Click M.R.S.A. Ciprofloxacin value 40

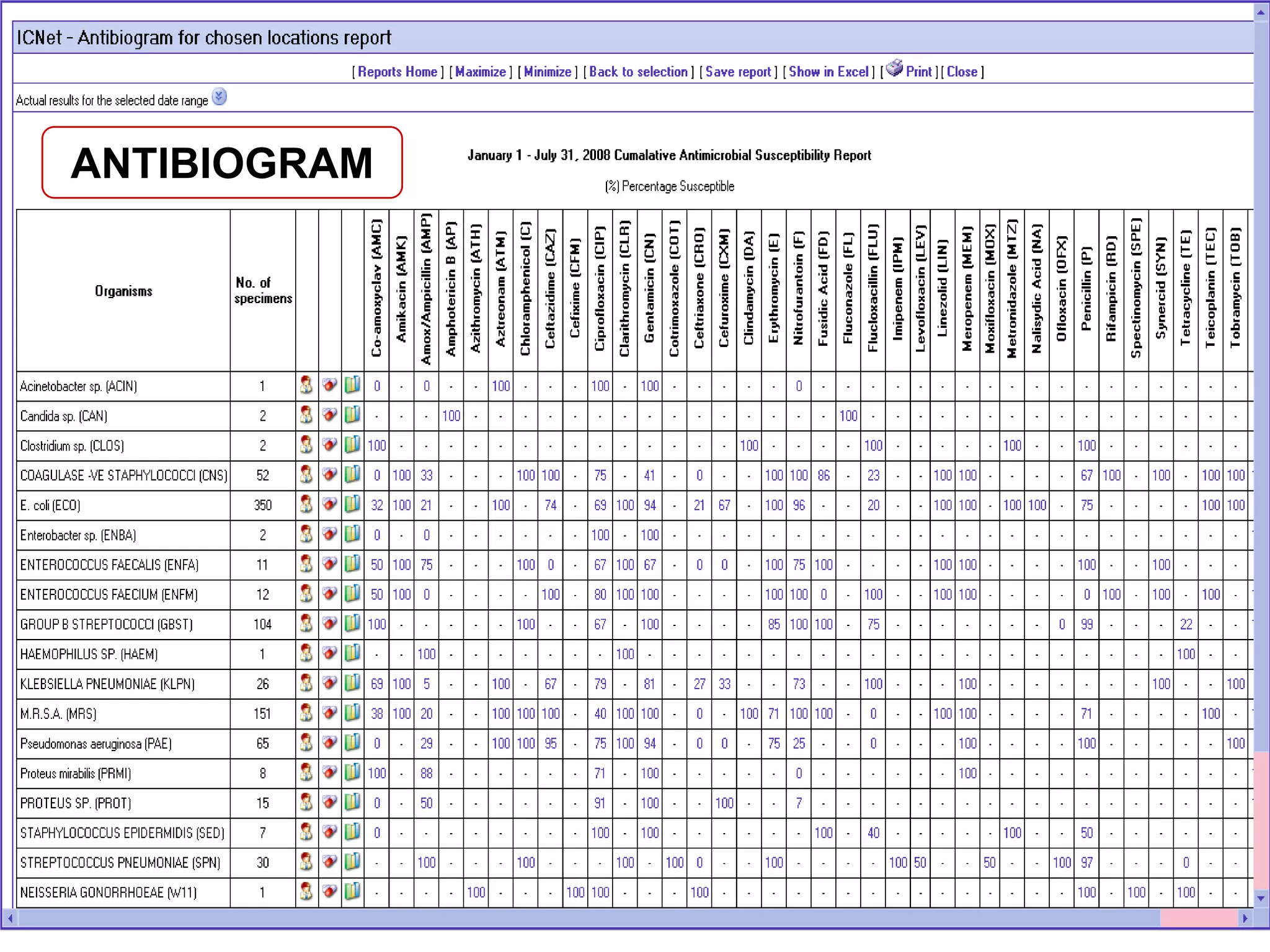600,713
